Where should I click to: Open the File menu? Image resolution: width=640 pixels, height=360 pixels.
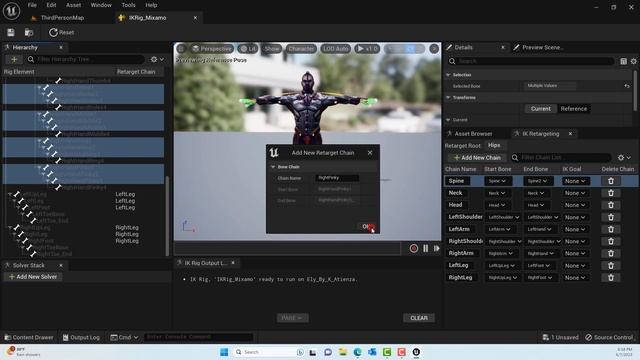click(32, 5)
